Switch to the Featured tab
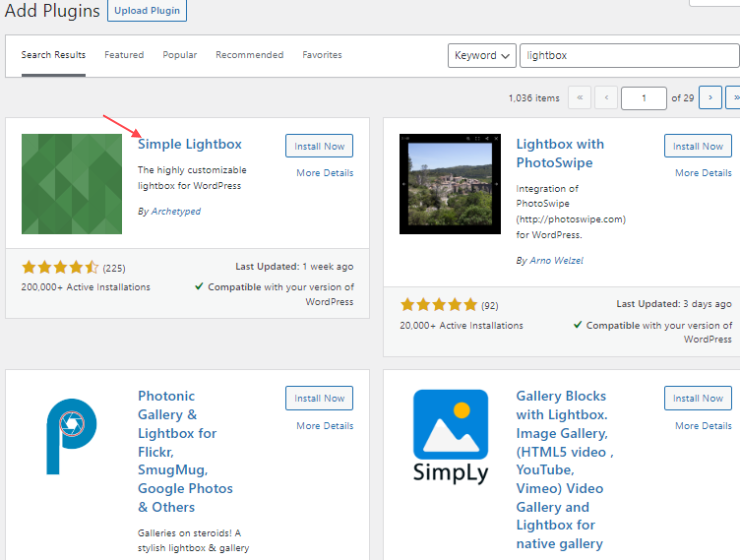The image size is (740, 560). (x=124, y=55)
